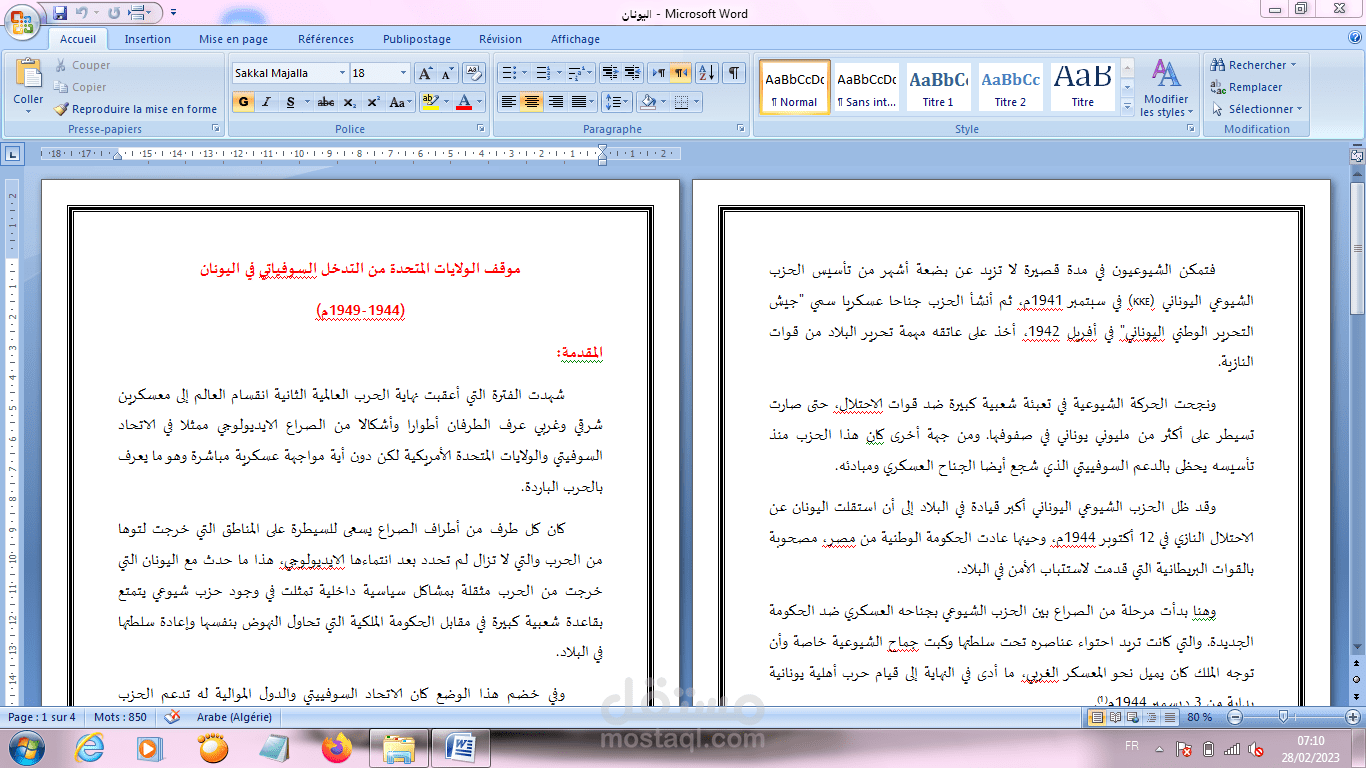Apply the red font color
The image size is (1366, 768).
[463, 102]
